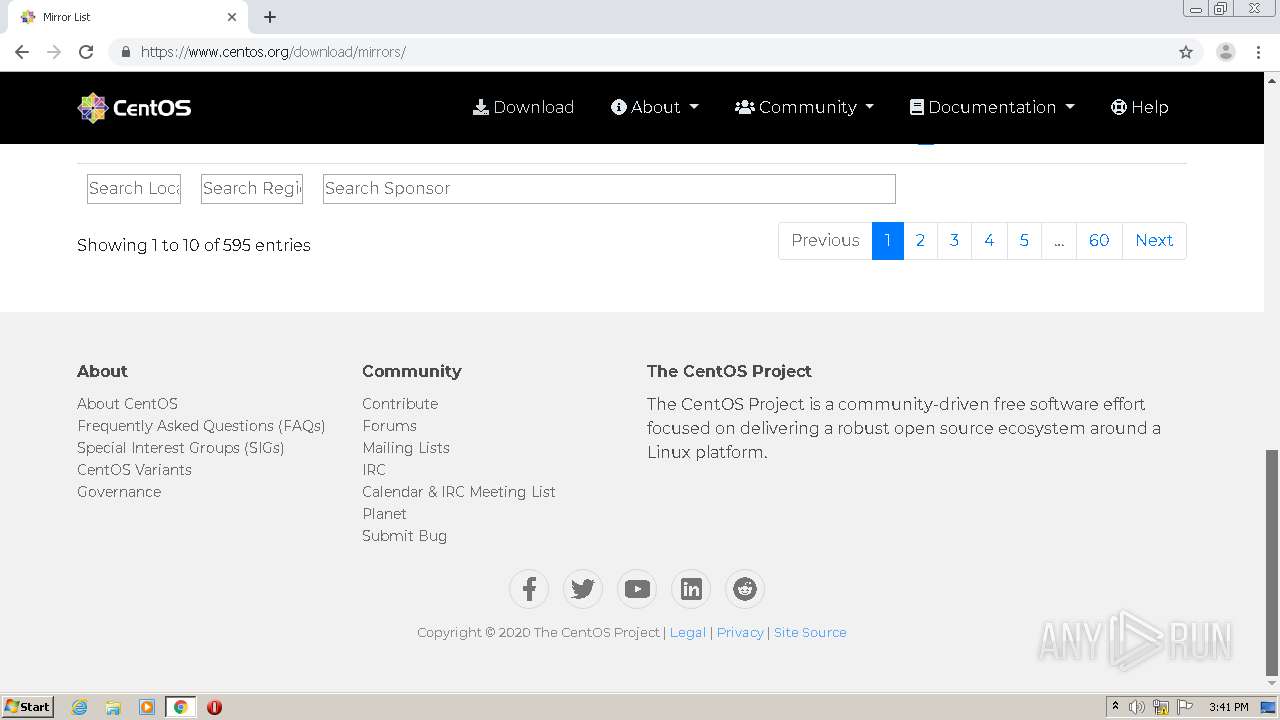Go back in browser history
This screenshot has height=720, width=1280.
point(22,52)
